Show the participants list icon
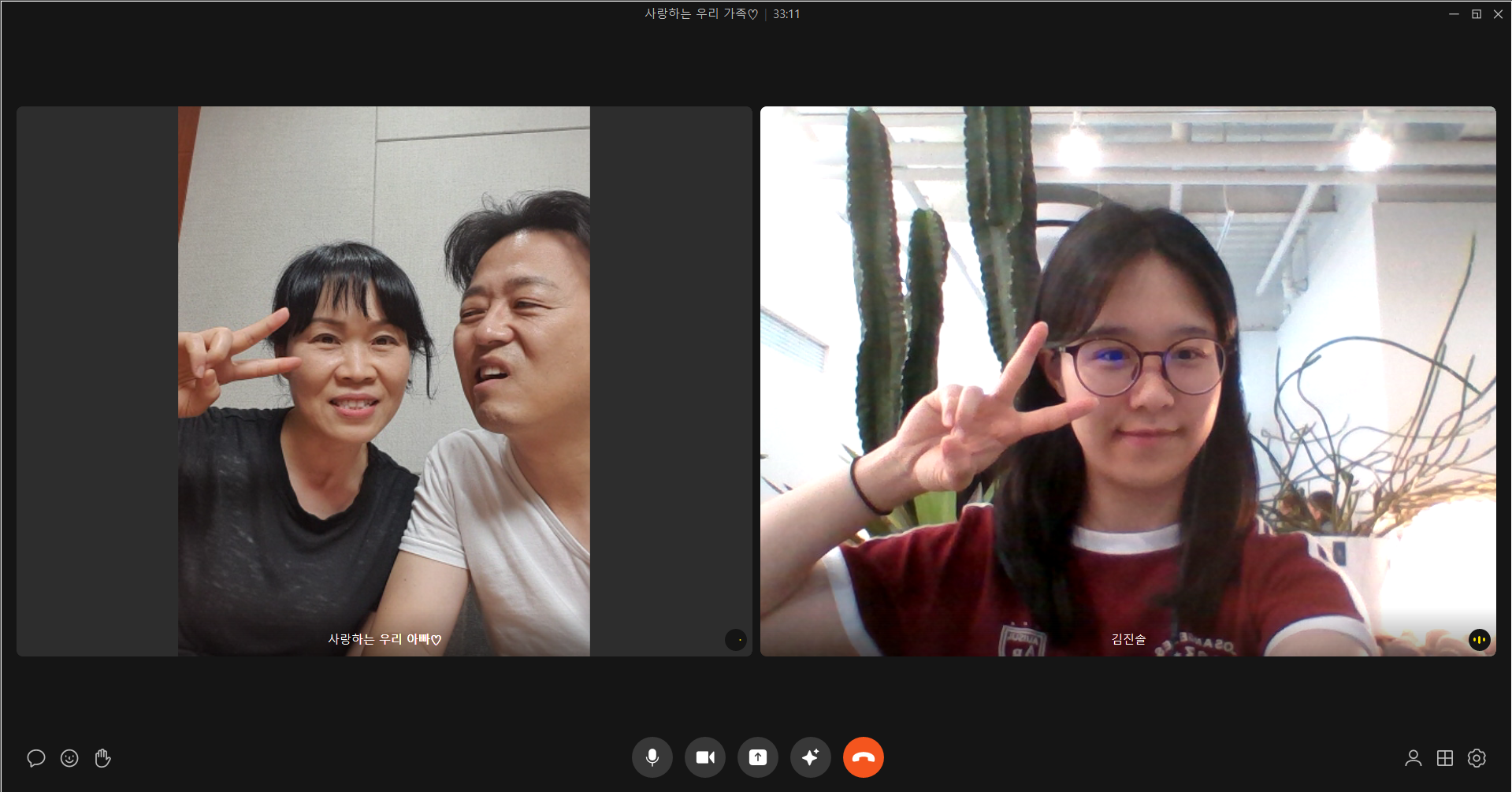The height and width of the screenshot is (792, 1512). (1413, 758)
